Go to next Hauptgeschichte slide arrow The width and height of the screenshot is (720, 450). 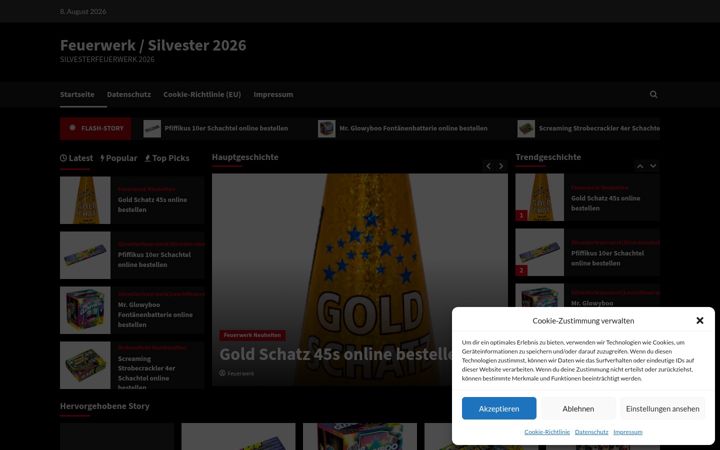click(x=501, y=166)
